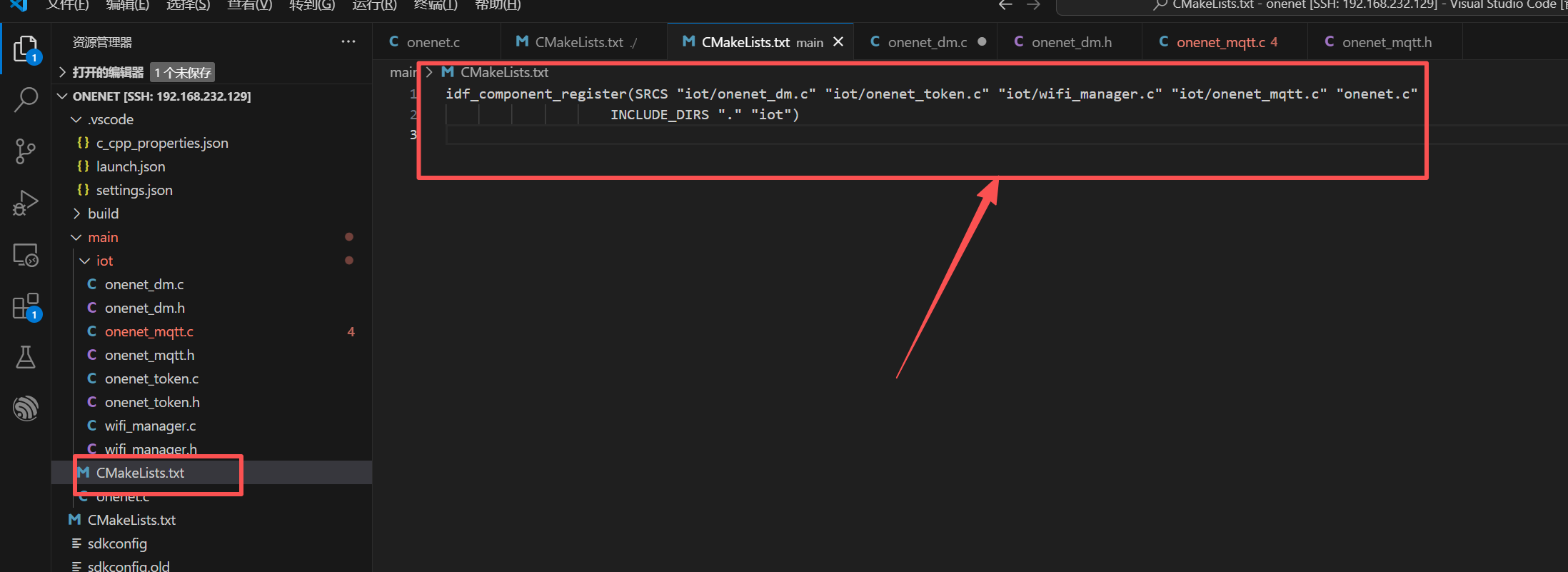Open the View menu

pyautogui.click(x=250, y=5)
